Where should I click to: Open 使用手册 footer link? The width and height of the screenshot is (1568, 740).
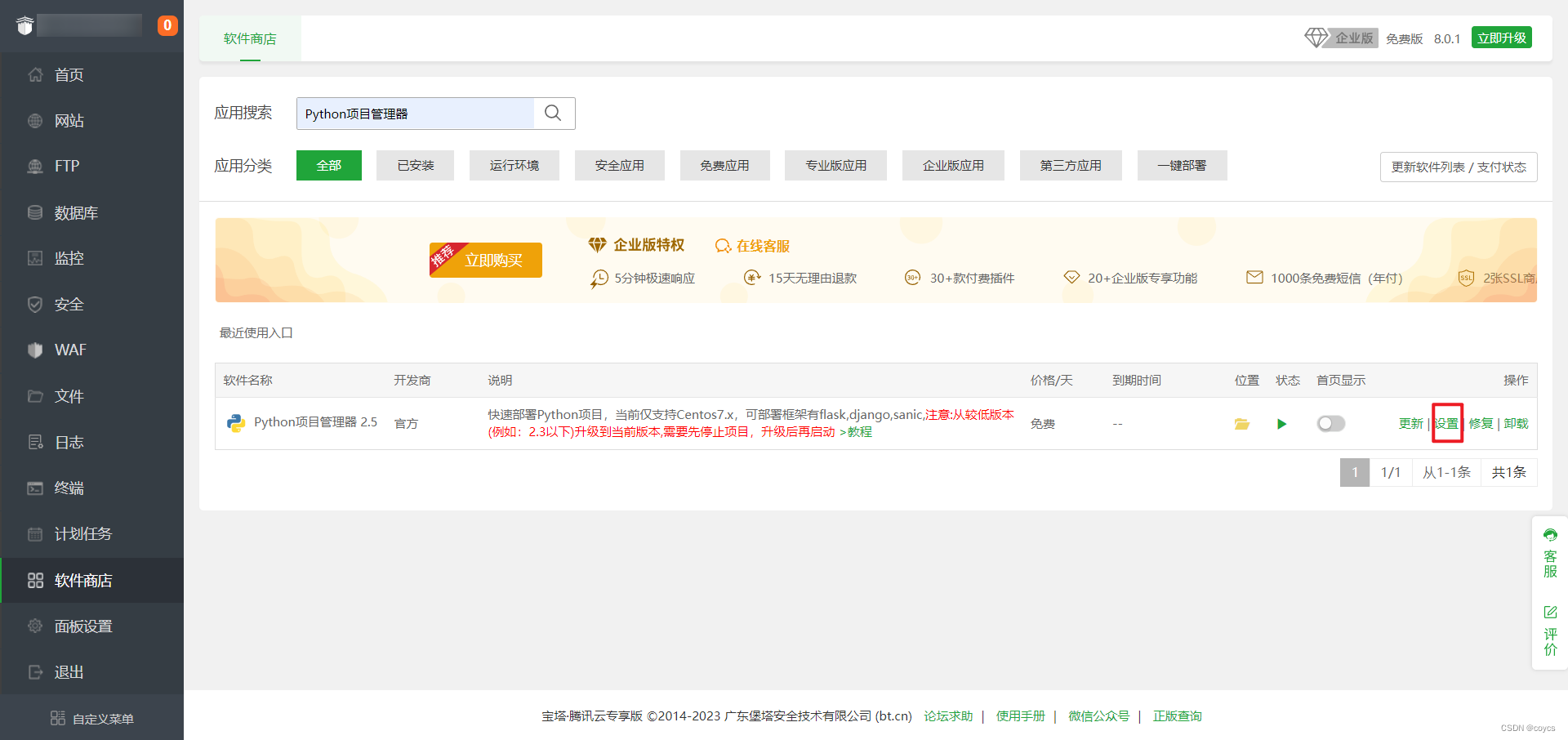click(x=1020, y=716)
